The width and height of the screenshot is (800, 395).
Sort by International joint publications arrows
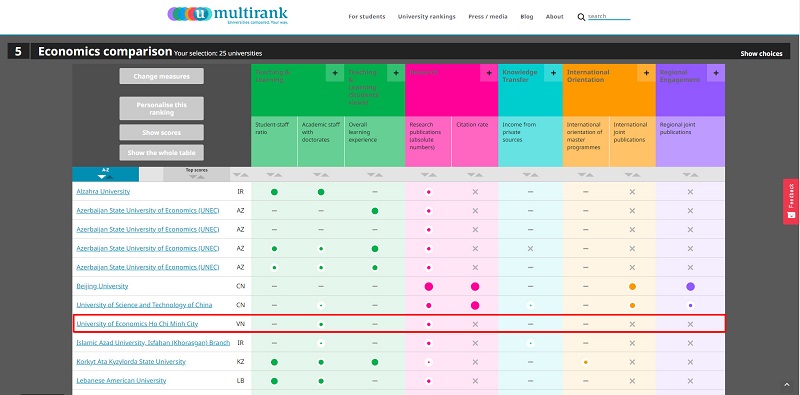click(x=632, y=175)
